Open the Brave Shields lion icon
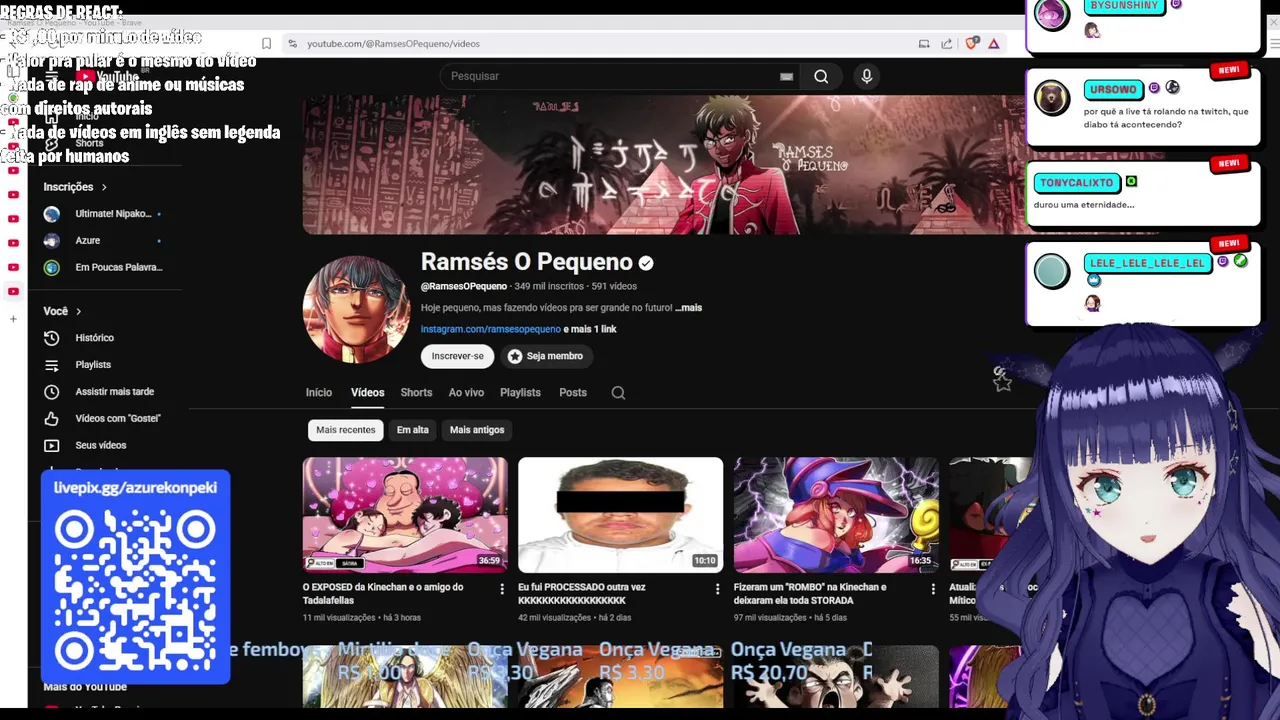Image resolution: width=1280 pixels, height=720 pixels. (x=971, y=43)
